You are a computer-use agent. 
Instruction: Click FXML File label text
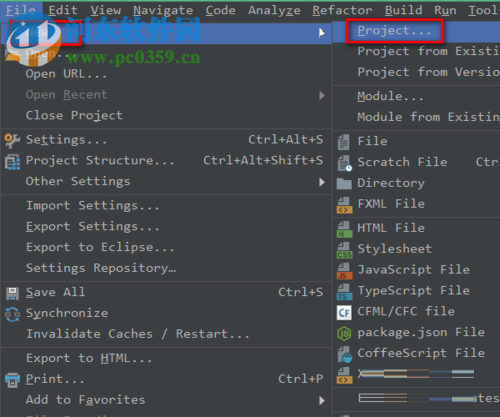(x=391, y=204)
